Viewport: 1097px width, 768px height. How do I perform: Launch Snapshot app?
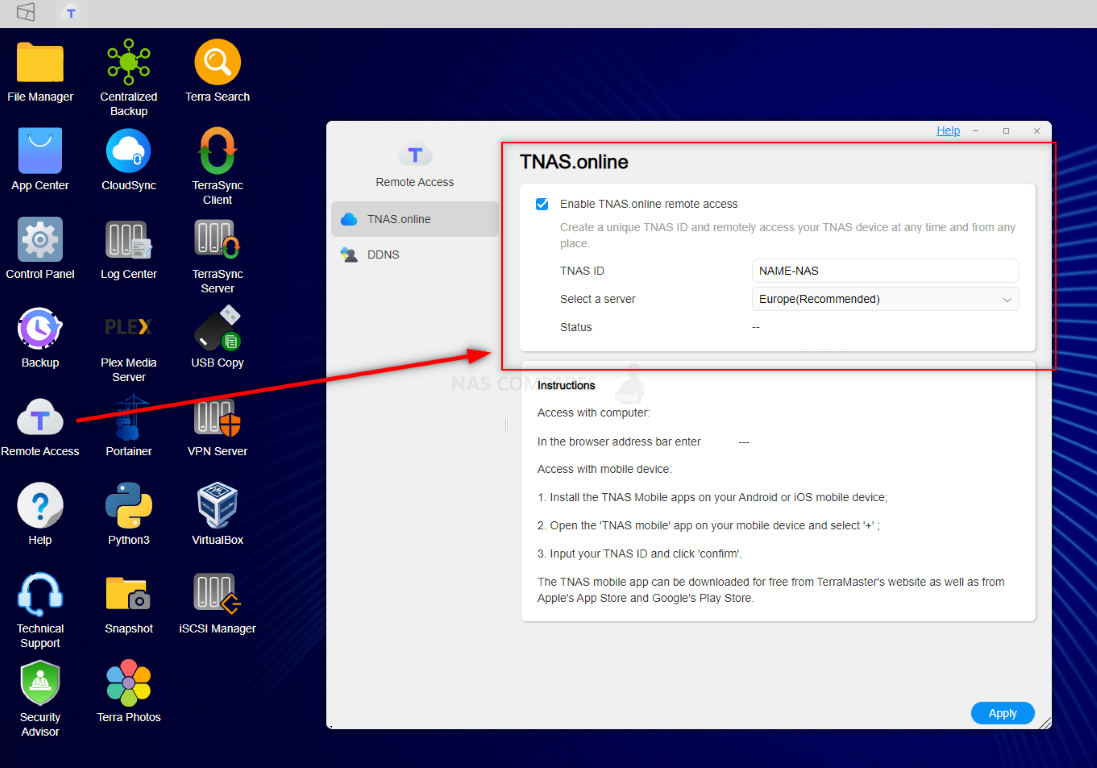(129, 594)
